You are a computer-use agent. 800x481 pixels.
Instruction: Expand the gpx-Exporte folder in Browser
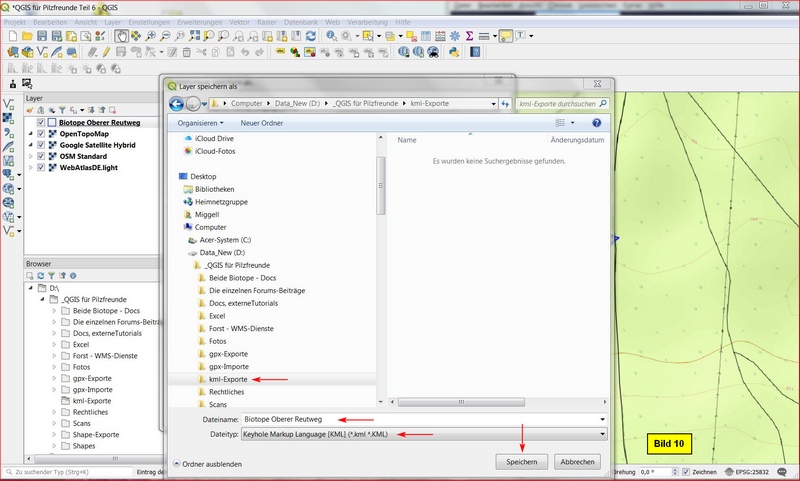[x=54, y=378]
